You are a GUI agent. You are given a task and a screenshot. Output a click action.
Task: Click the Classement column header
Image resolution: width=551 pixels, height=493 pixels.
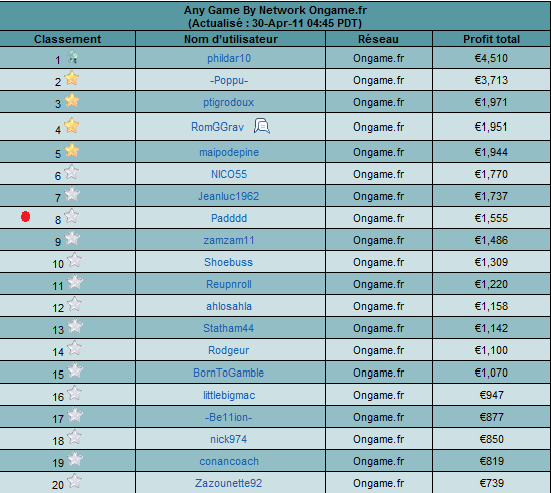[x=67, y=39]
